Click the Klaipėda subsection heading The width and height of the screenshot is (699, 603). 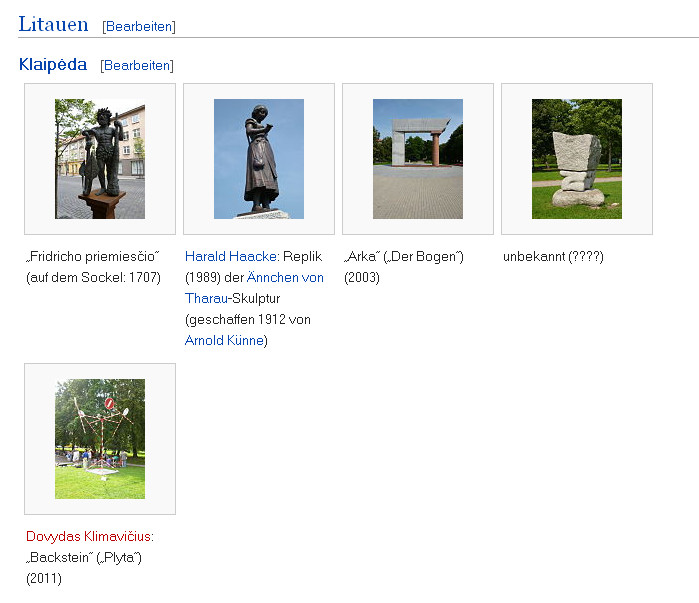coord(53,65)
